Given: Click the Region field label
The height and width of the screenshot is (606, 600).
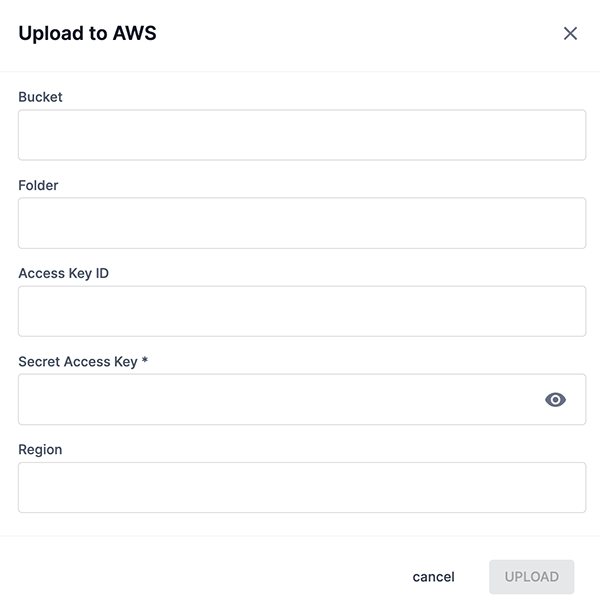Looking at the screenshot, I should [x=40, y=450].
